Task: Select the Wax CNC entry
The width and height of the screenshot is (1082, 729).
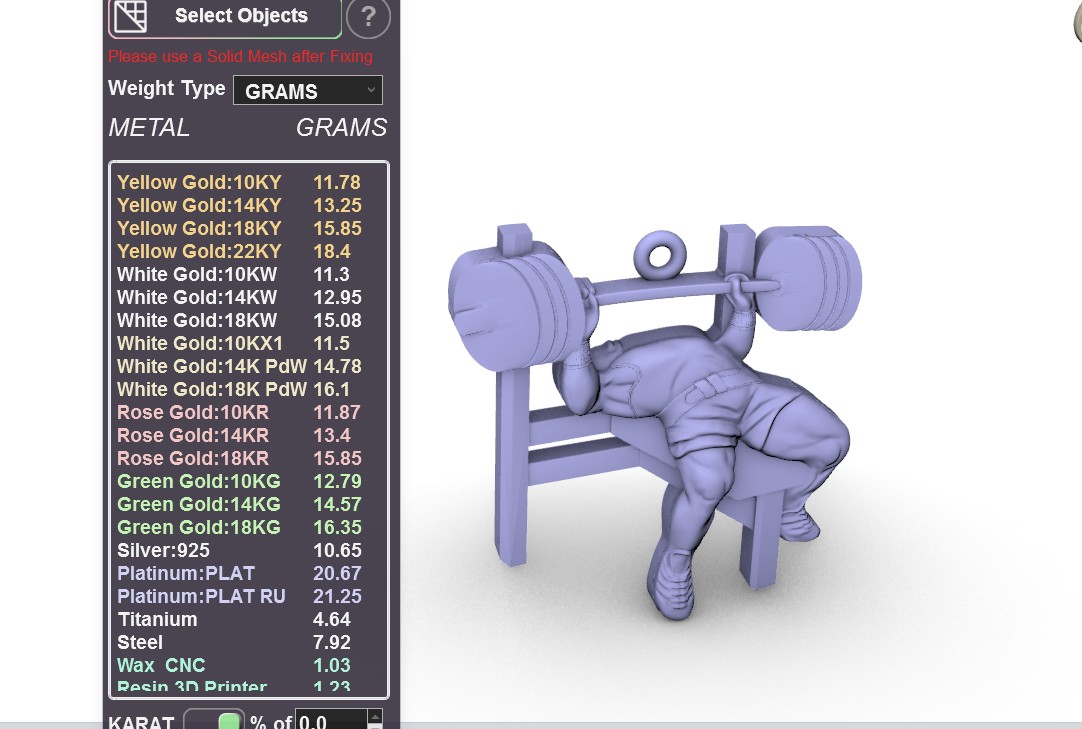Action: (239, 665)
